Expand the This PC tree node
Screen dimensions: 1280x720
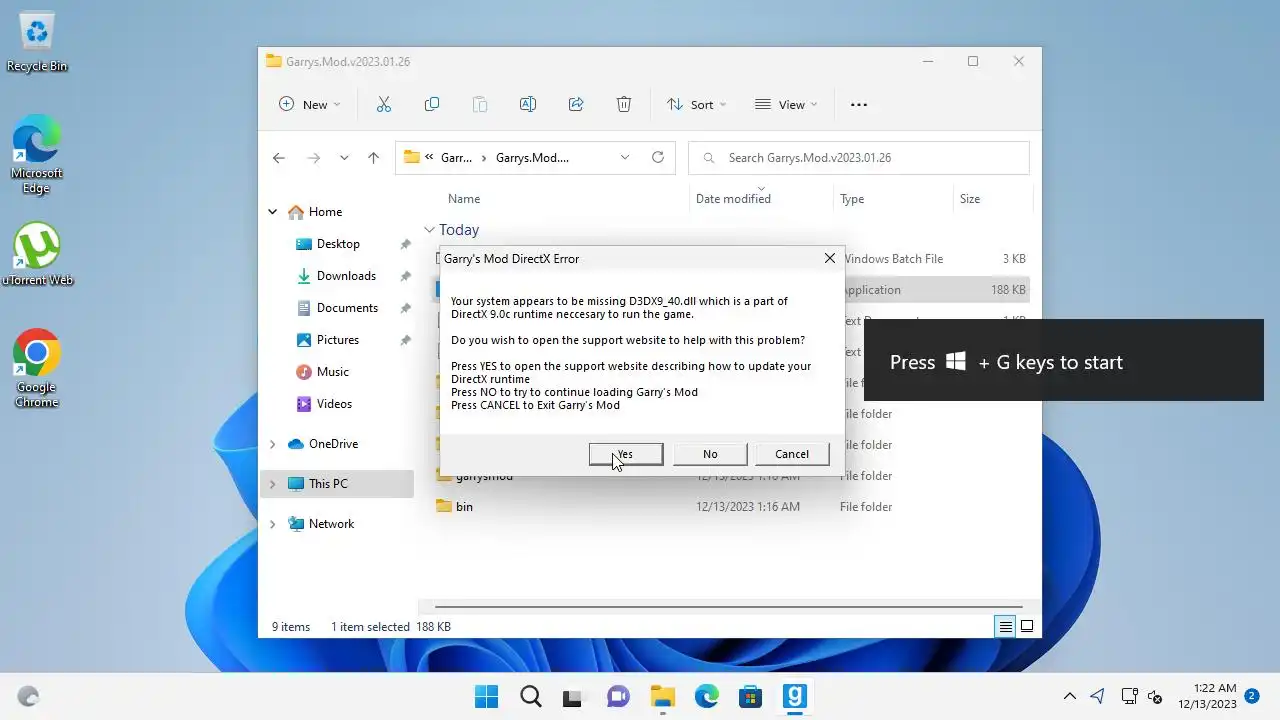272,484
